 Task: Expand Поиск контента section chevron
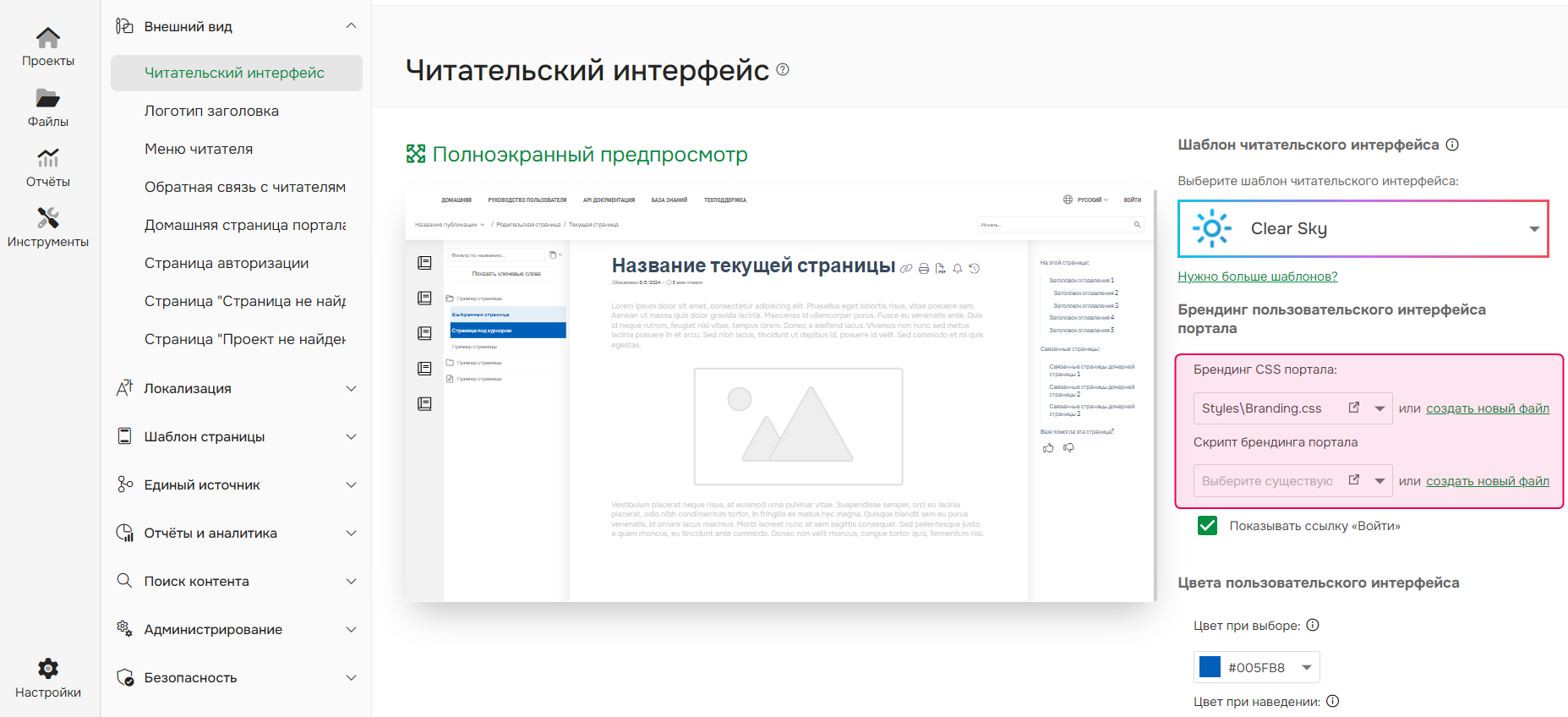(x=352, y=581)
